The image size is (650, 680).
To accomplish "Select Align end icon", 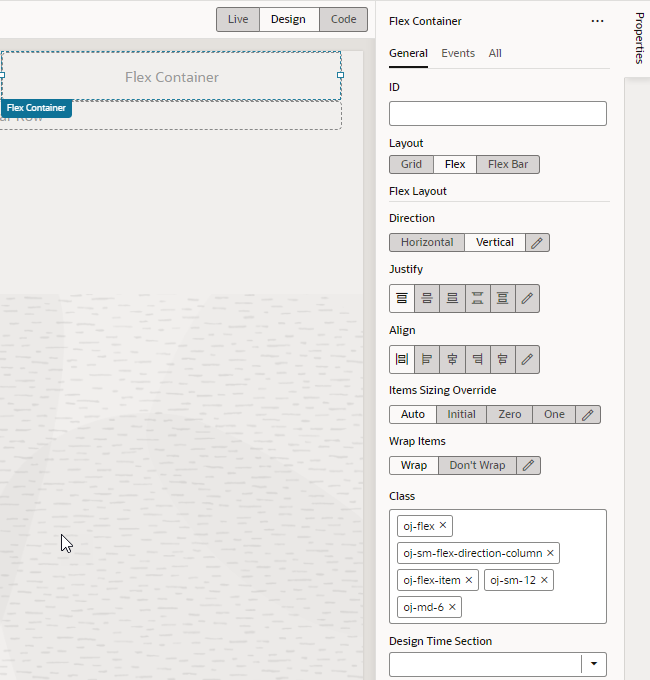I will point(477,359).
